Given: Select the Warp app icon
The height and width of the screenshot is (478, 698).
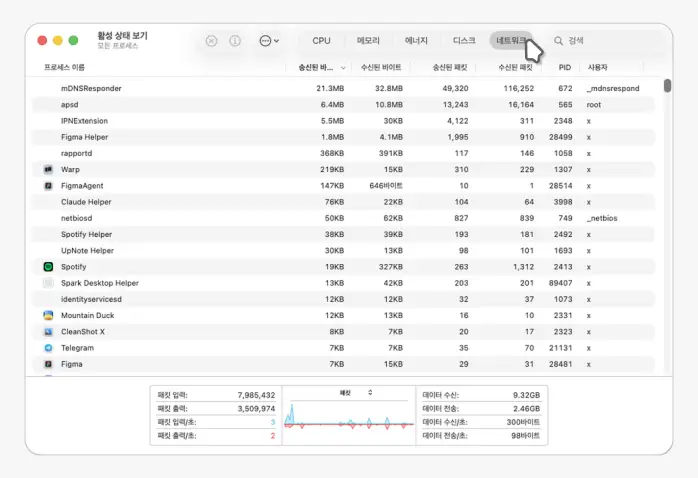Looking at the screenshot, I should (48, 170).
